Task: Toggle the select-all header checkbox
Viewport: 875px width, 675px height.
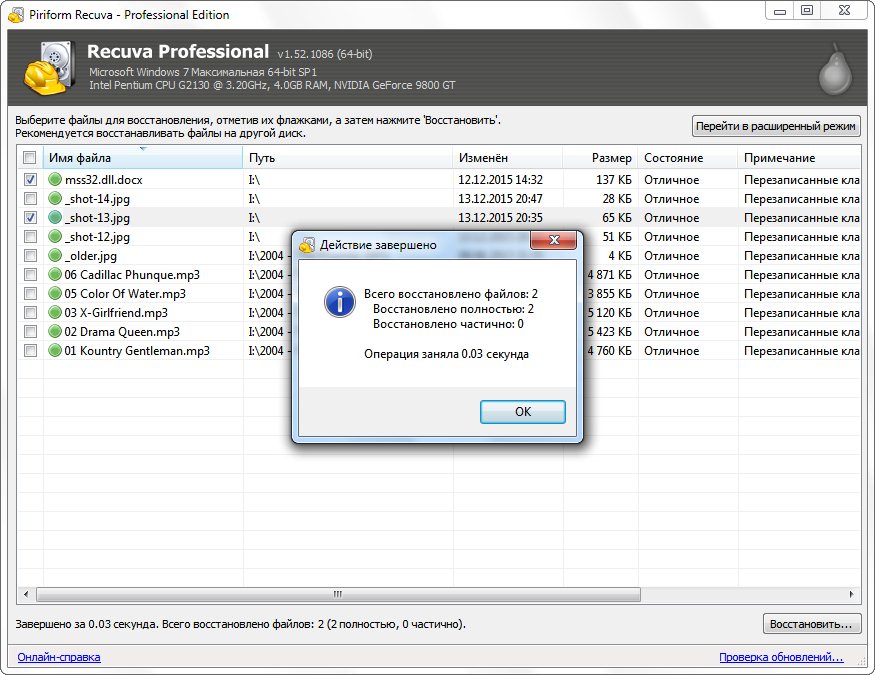Action: 30,158
